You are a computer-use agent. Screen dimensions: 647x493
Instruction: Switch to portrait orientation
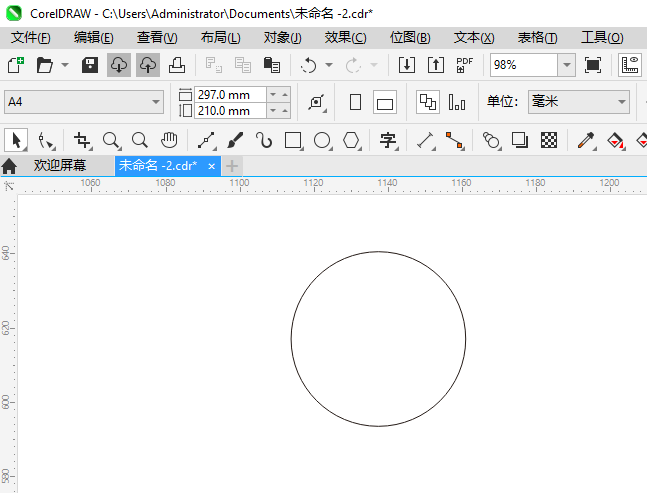pyautogui.click(x=355, y=102)
